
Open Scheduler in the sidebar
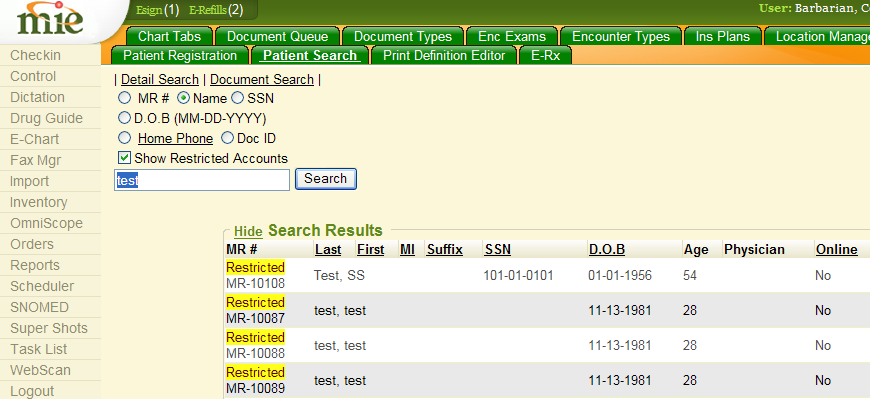point(50,286)
